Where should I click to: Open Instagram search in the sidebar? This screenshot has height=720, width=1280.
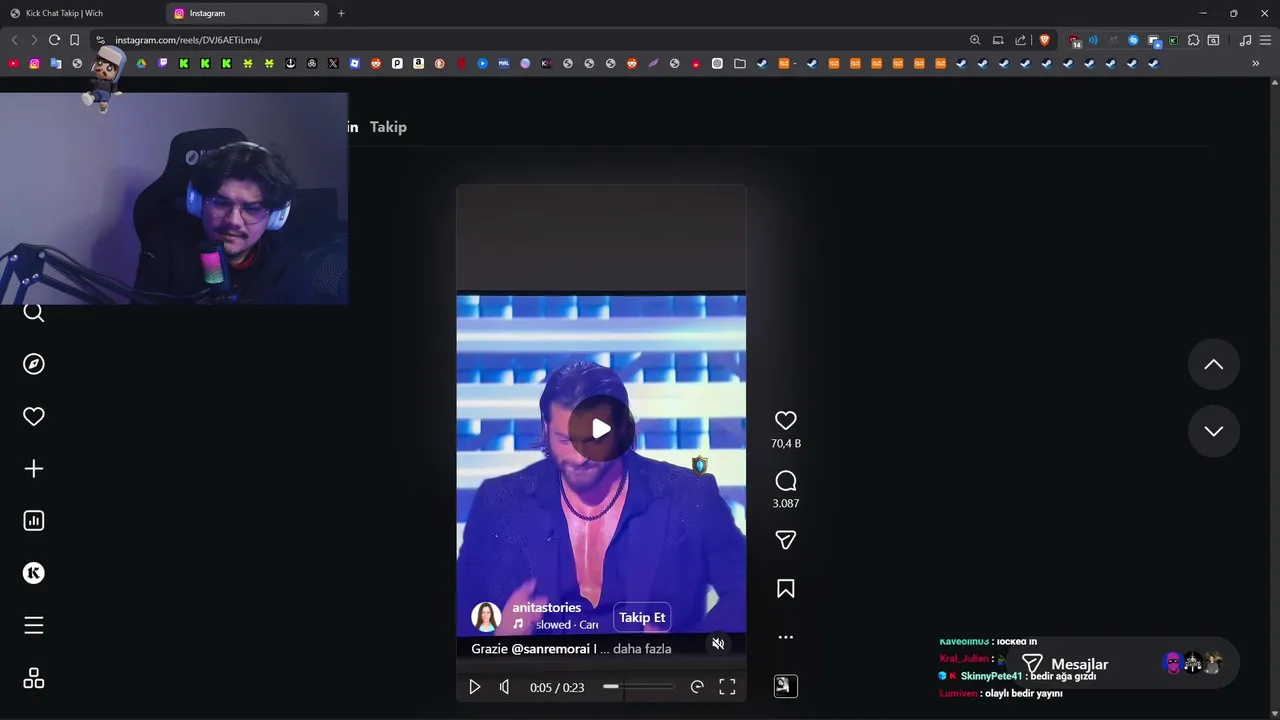pos(34,313)
